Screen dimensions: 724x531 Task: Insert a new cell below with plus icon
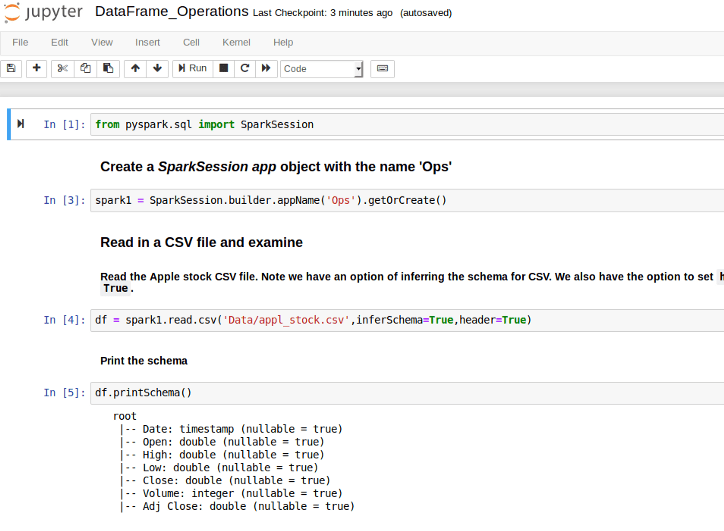pos(37,68)
